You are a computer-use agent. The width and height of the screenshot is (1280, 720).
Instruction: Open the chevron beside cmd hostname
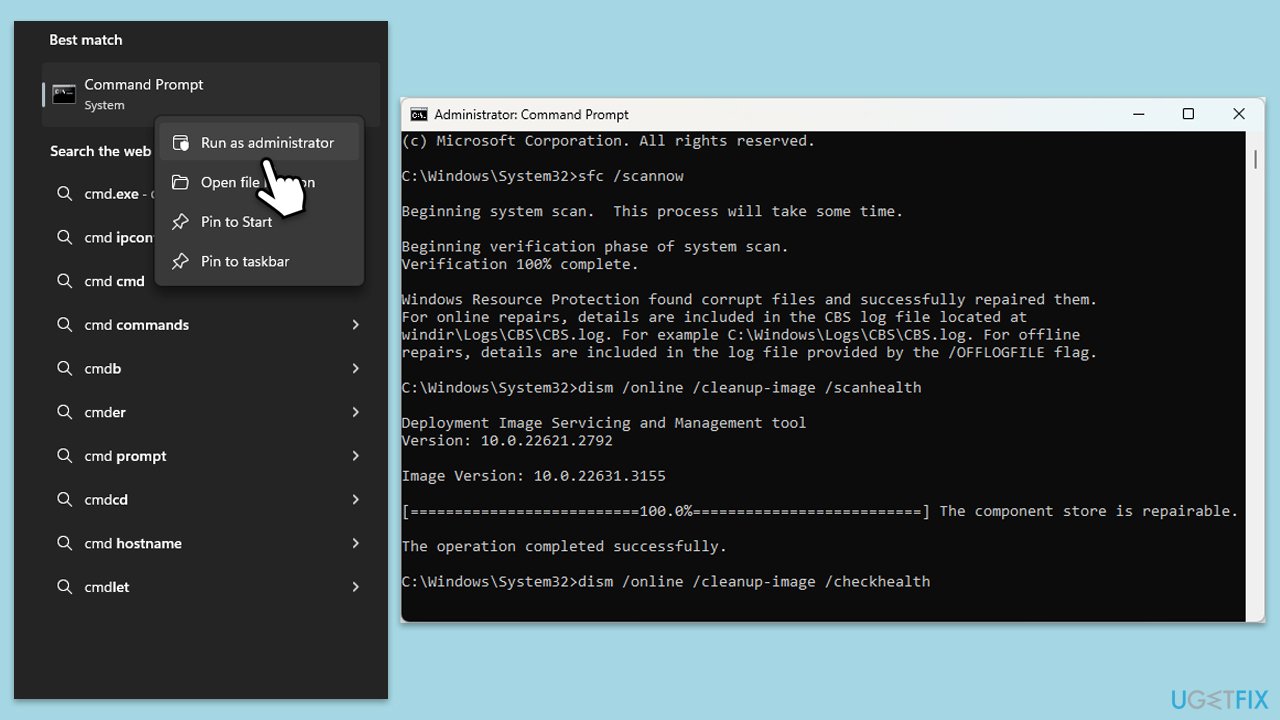coord(355,544)
